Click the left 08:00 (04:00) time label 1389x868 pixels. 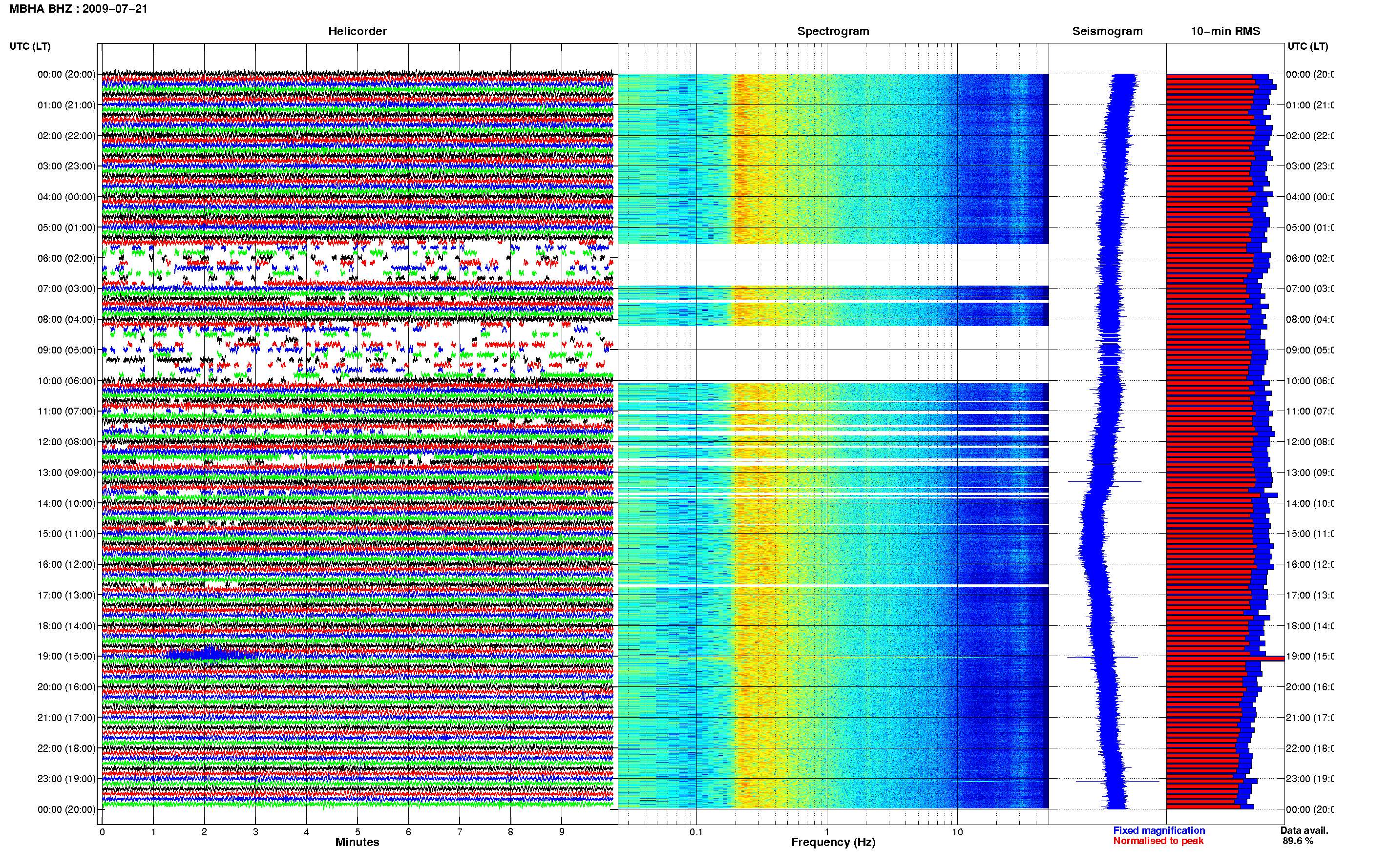pyautogui.click(x=66, y=319)
